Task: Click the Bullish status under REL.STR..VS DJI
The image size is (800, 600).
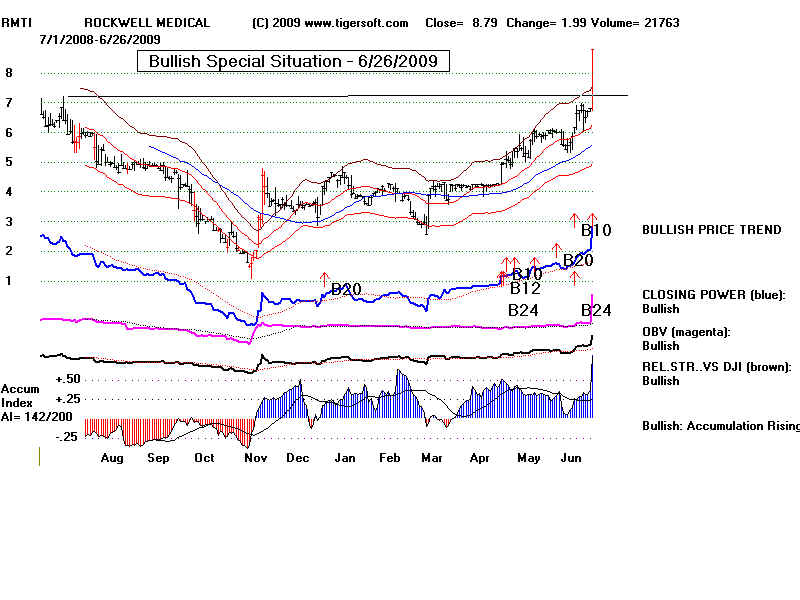Action: [x=661, y=381]
